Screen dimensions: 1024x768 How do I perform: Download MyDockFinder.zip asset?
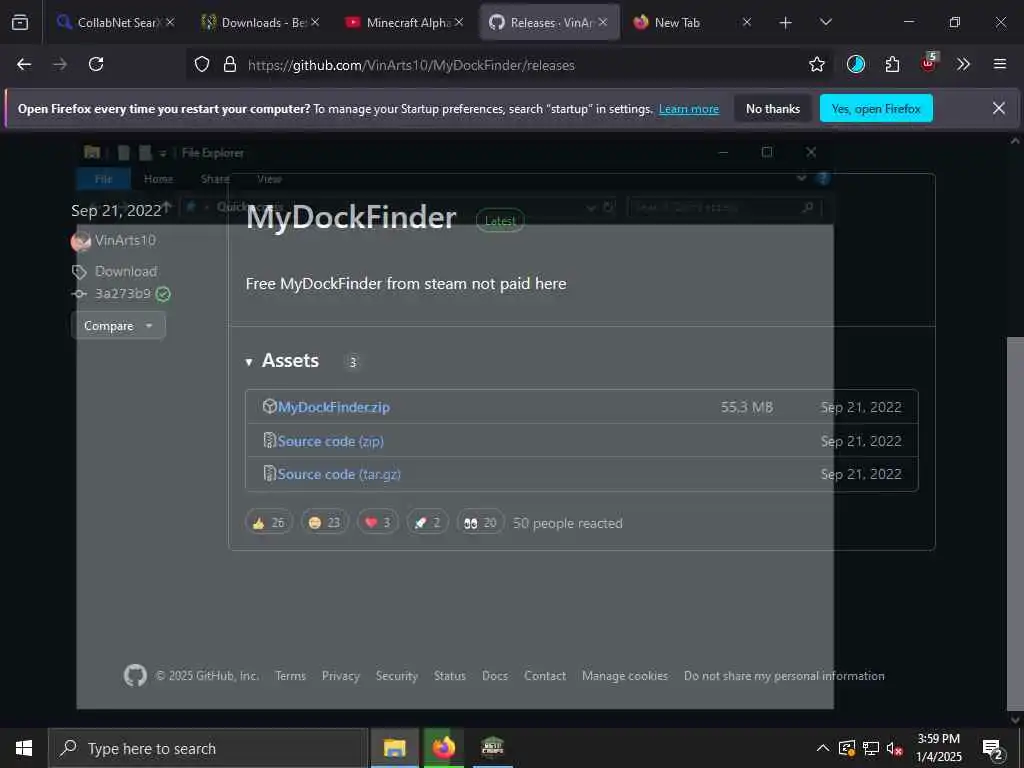point(334,407)
